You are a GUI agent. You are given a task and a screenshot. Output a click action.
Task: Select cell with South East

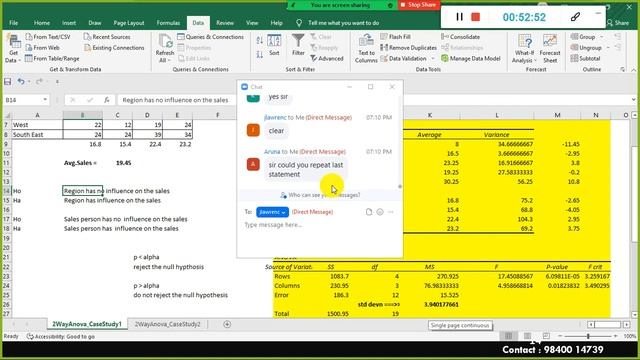(37, 134)
